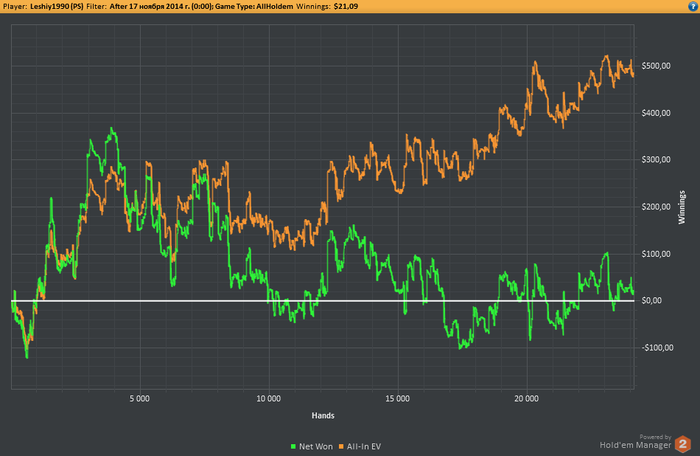Click player name Leshiy1990 (PS)

57,6
